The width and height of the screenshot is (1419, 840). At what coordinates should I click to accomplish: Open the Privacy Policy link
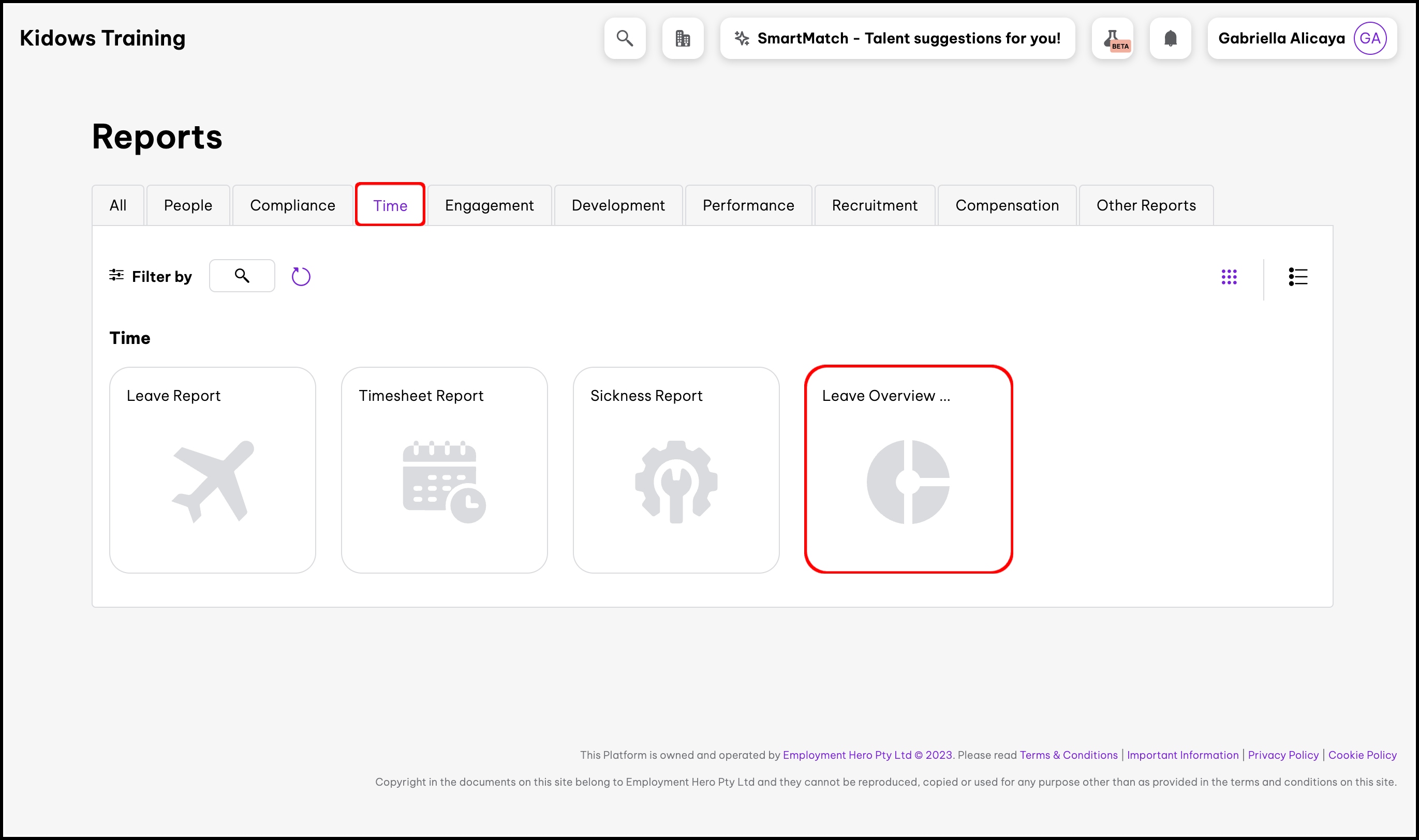pos(1282,755)
